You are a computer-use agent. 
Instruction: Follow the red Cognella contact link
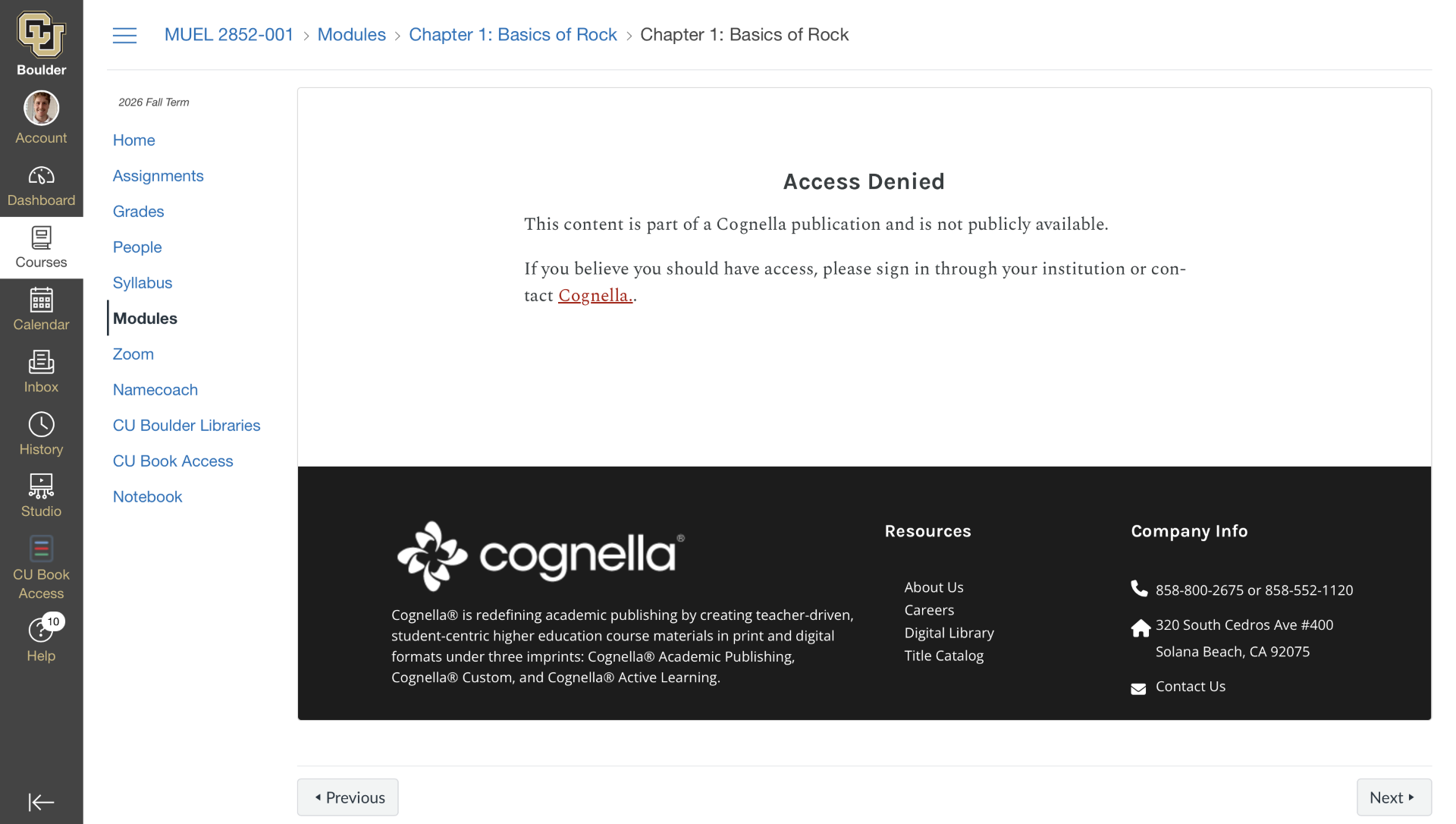pos(595,296)
